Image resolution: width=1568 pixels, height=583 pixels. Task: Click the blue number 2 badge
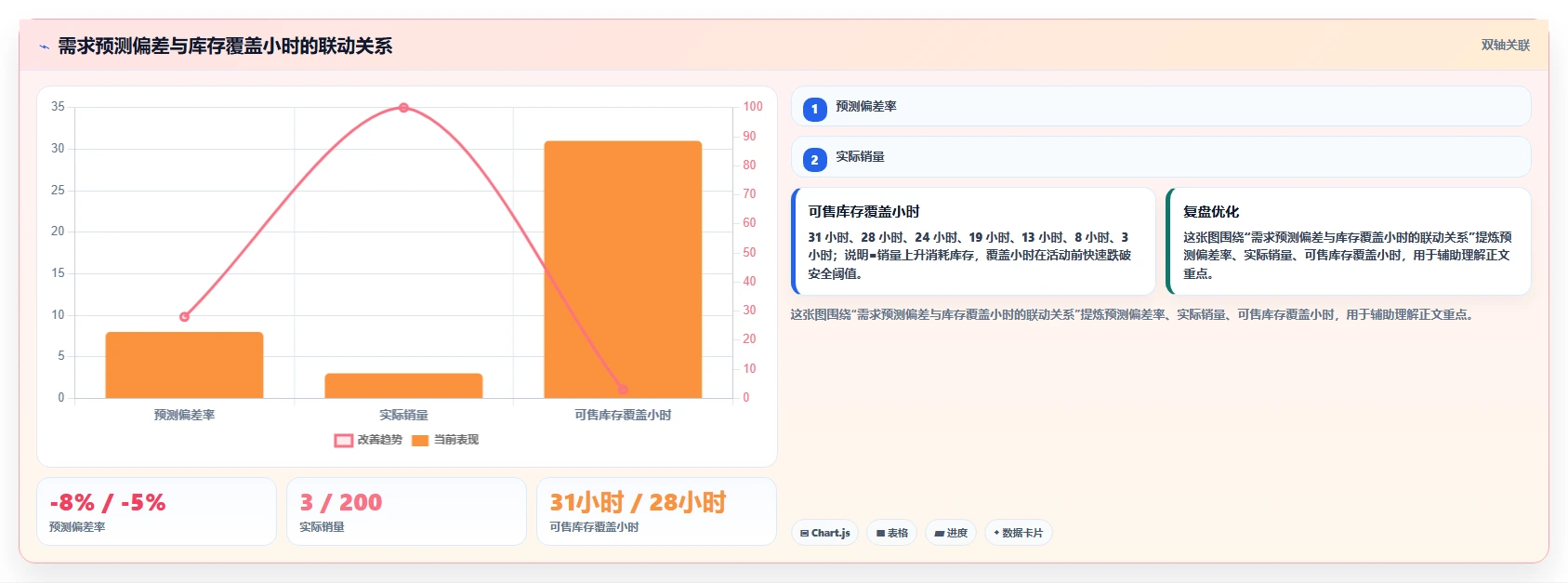(x=814, y=160)
